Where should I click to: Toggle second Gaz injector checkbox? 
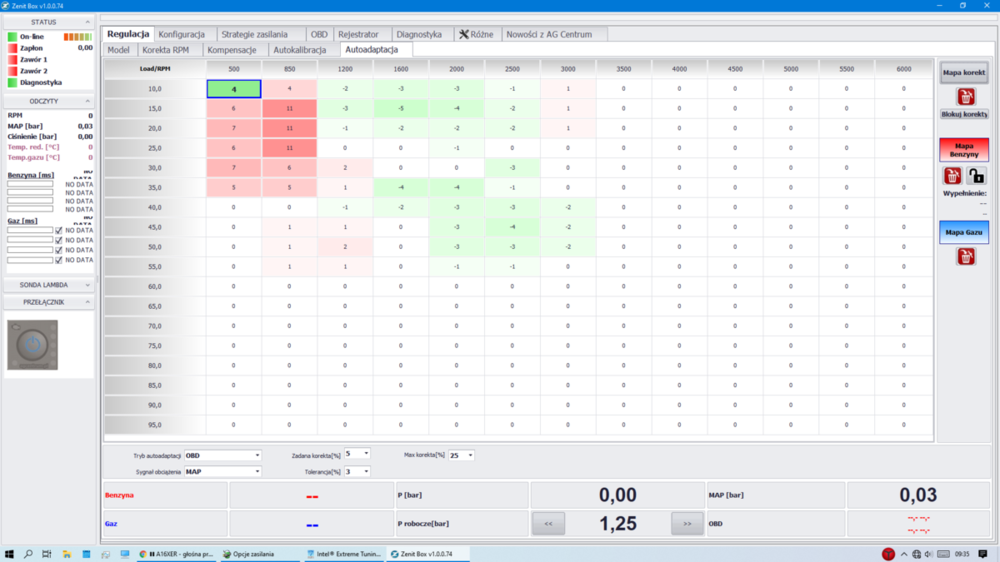(59, 241)
